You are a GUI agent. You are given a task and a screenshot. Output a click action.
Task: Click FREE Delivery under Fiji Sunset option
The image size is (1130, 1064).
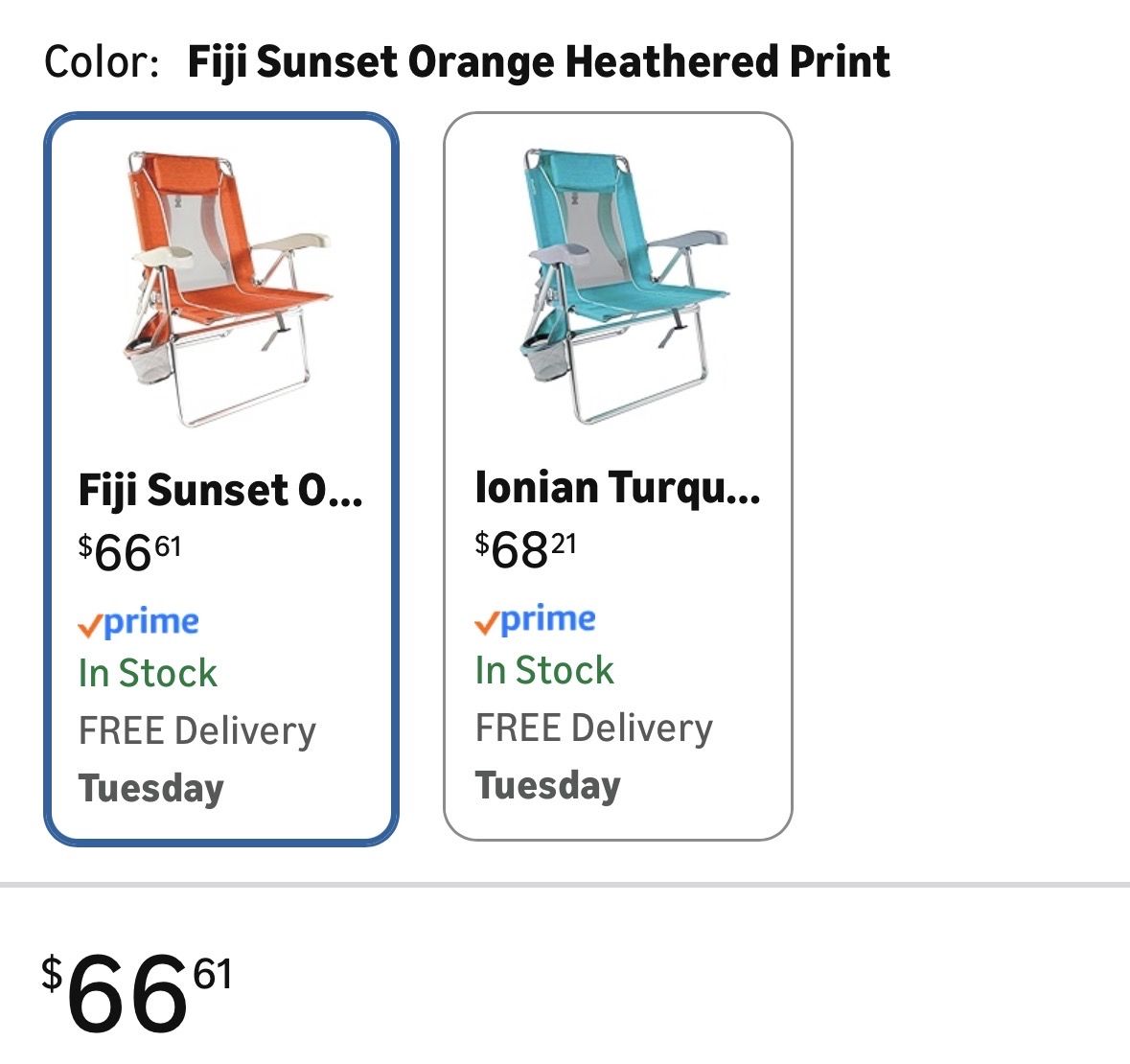pos(197,731)
